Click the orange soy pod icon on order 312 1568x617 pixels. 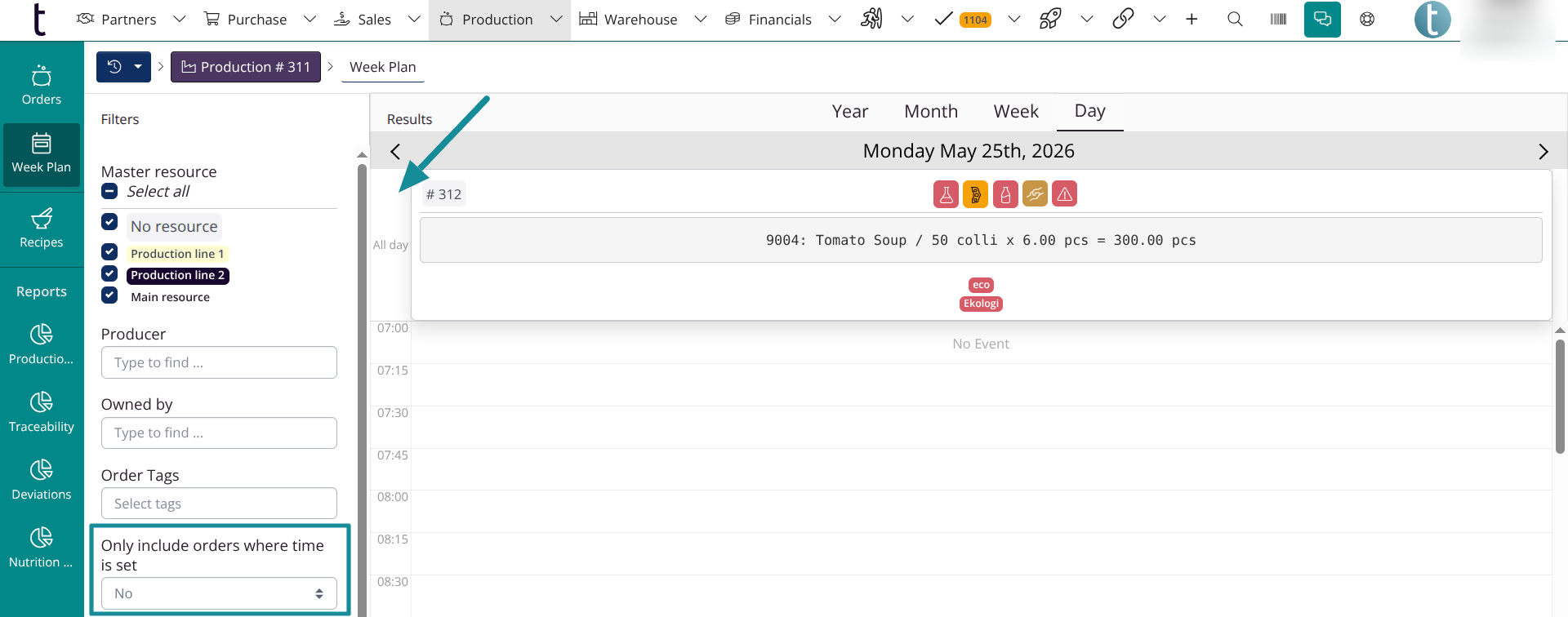coord(975,194)
